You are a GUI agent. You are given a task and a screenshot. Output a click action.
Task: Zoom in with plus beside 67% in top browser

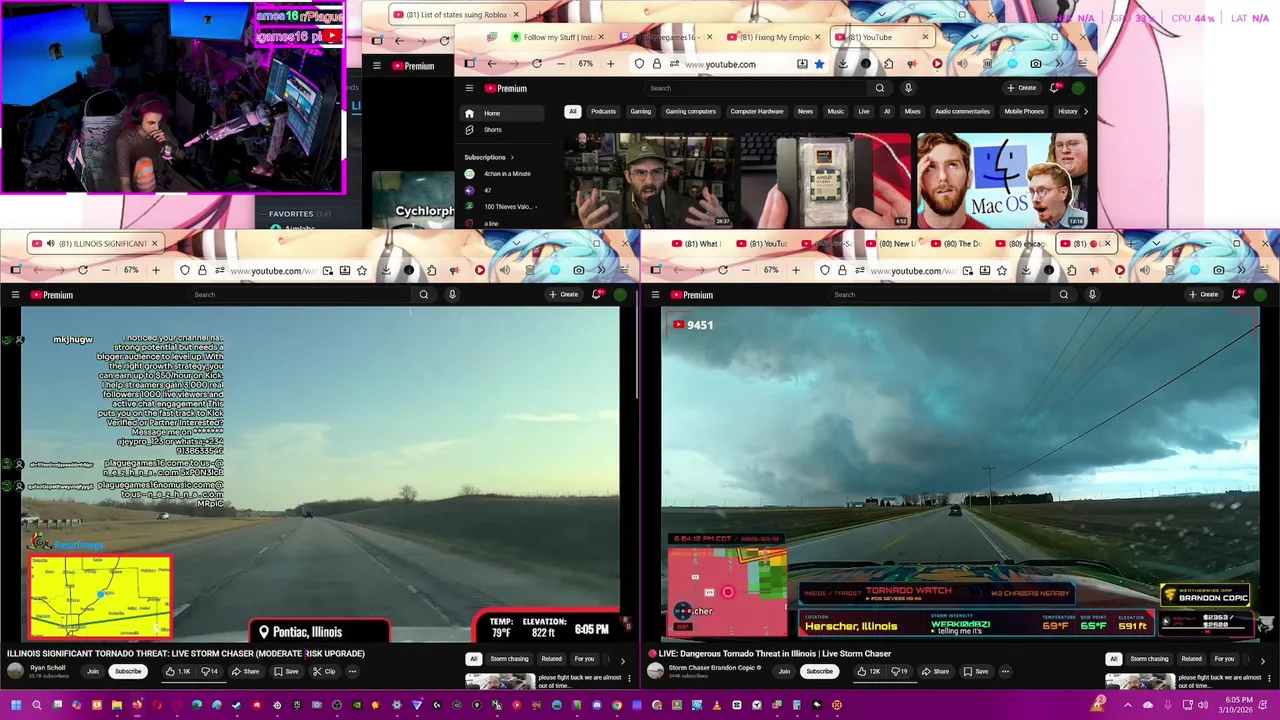coord(610,64)
